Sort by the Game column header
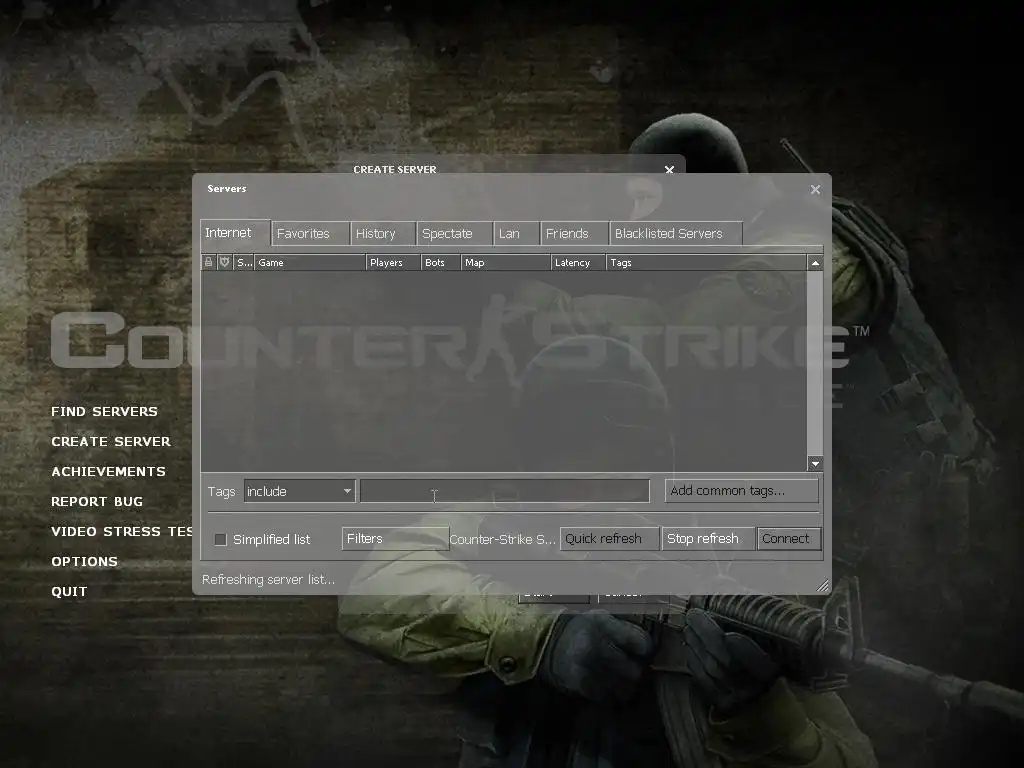Viewport: 1024px width, 768px height. coord(310,263)
